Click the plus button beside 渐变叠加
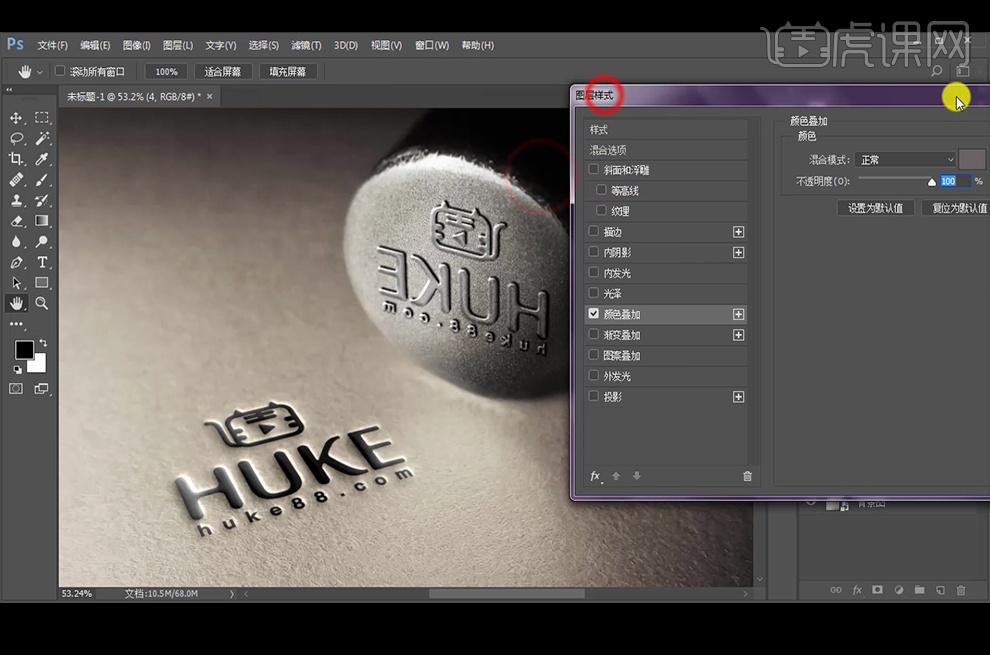Image resolution: width=990 pixels, height=655 pixels. 738,335
